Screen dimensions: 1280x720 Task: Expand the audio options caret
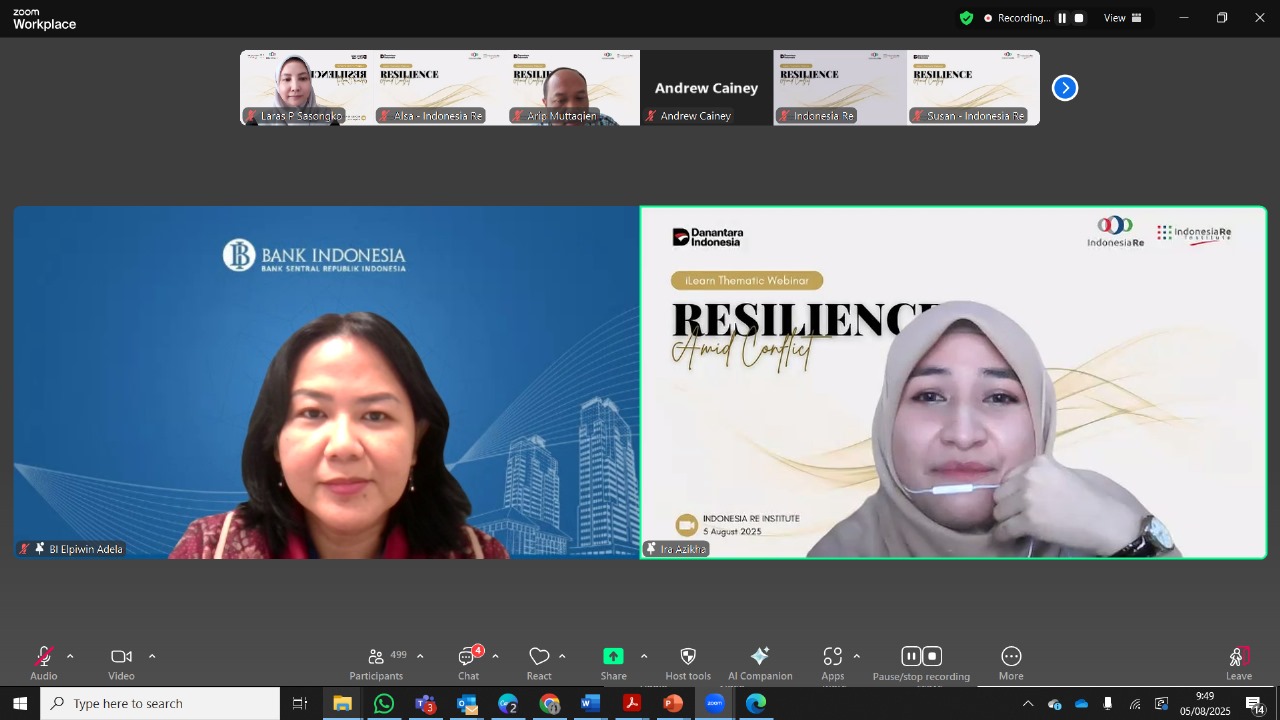(x=70, y=657)
